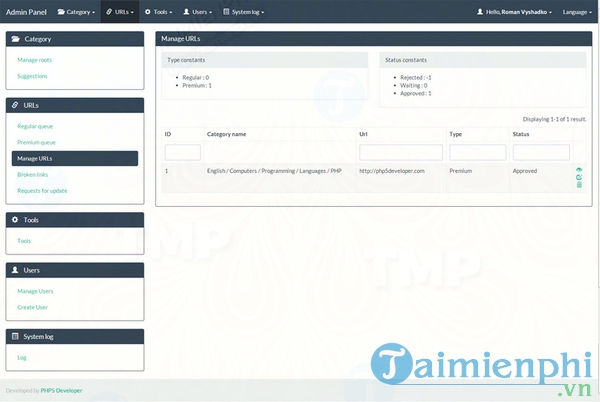
Task: Open Log link in System log panel
Action: click(22, 358)
